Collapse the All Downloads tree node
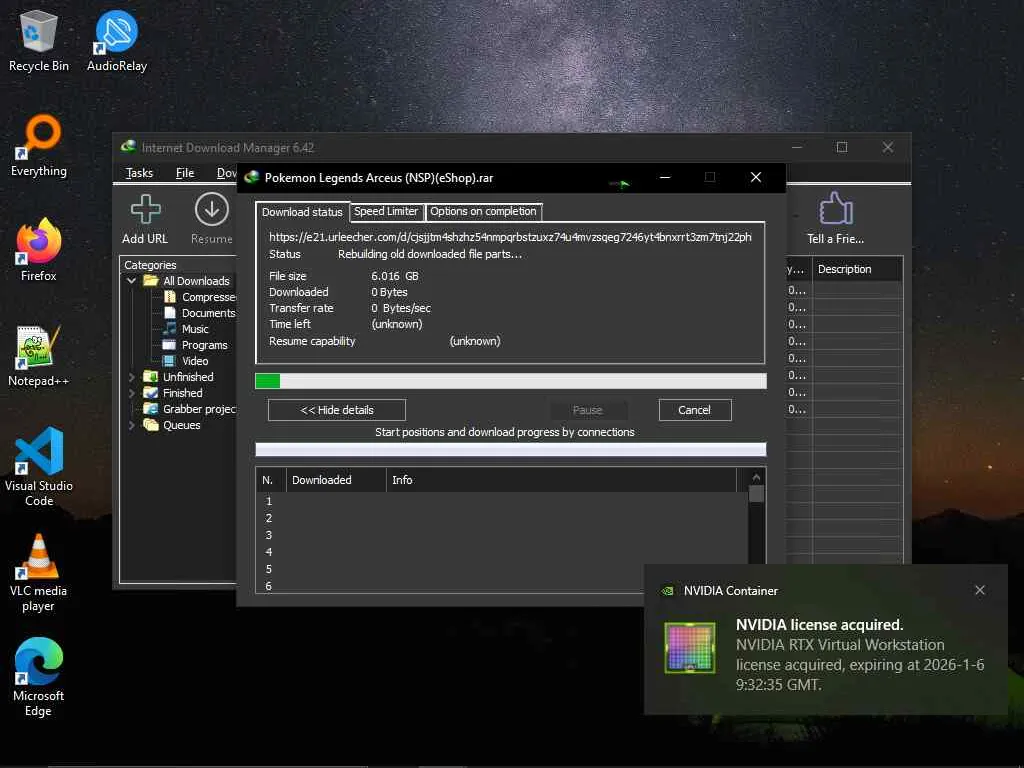This screenshot has width=1024, height=768. 131,281
